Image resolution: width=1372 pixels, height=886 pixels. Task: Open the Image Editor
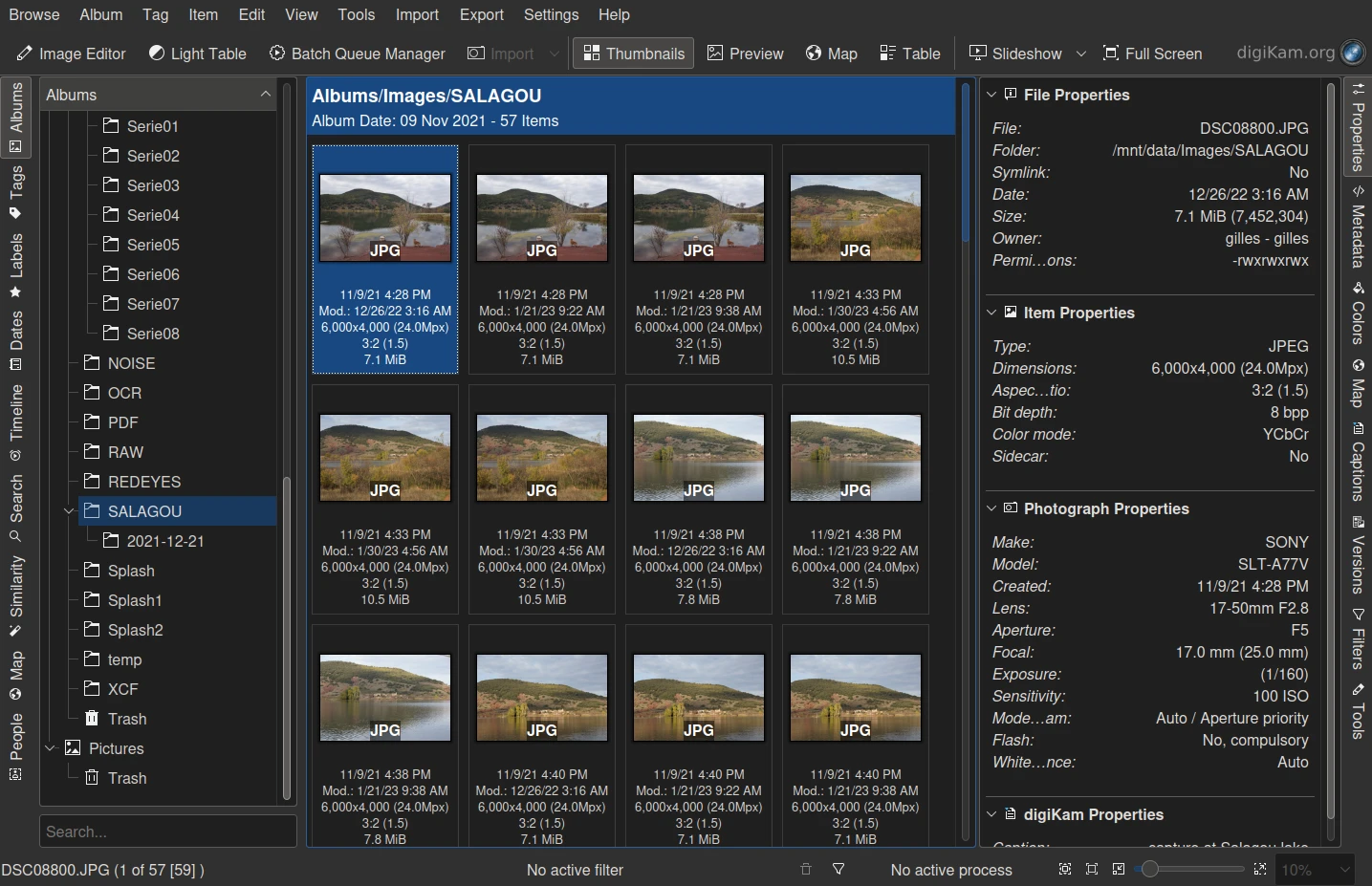coord(71,54)
